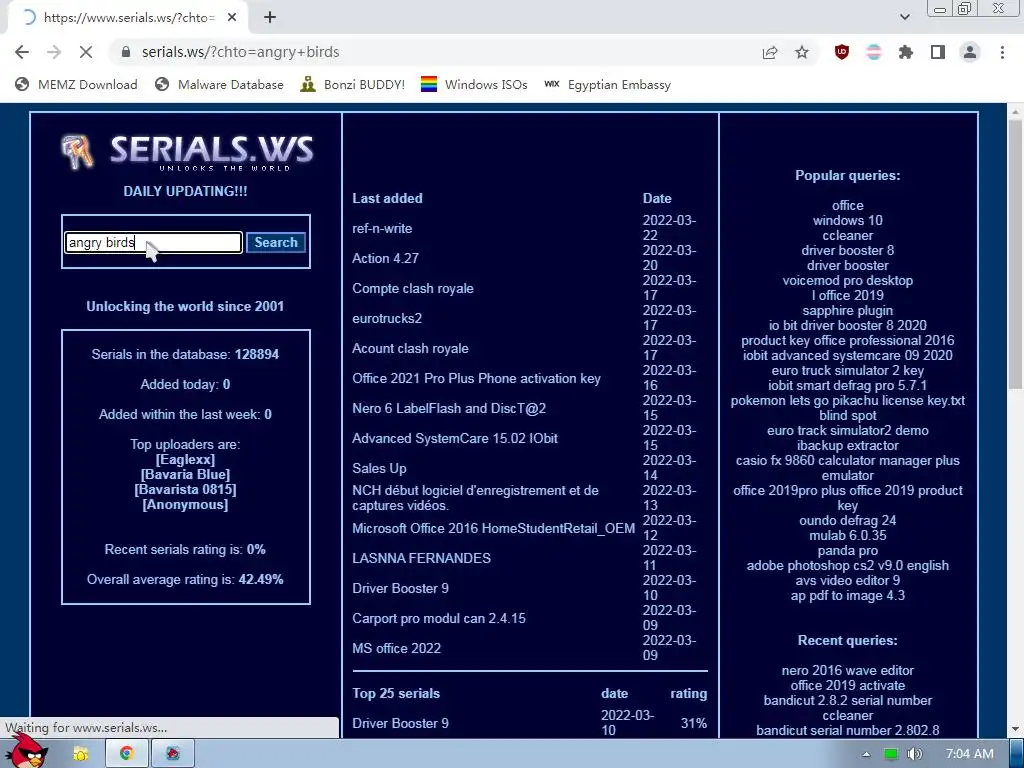Open Extensions puzzle menu
The height and width of the screenshot is (768, 1024).
coord(906,52)
